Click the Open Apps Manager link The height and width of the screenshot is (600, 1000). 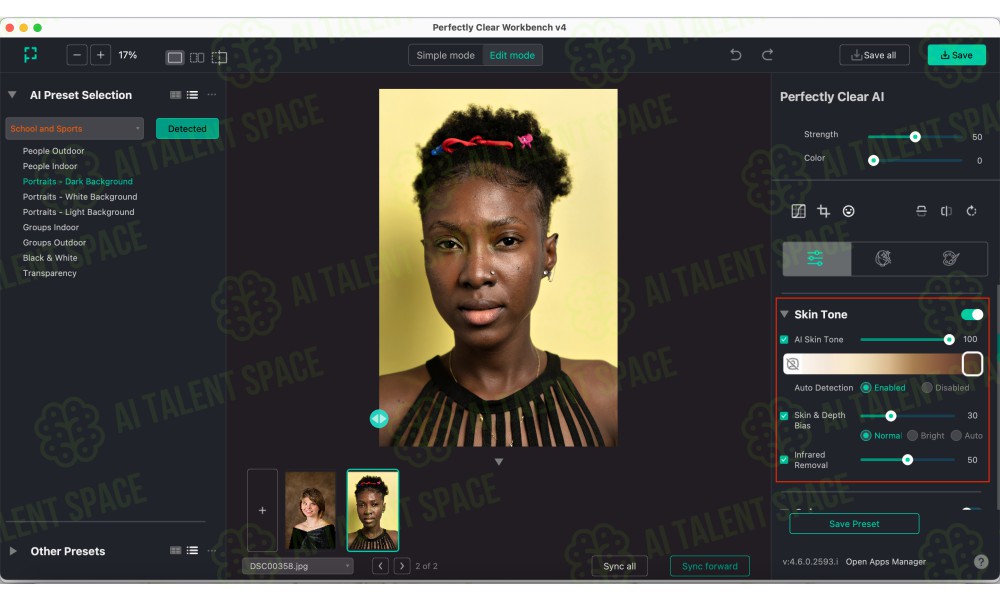885,562
